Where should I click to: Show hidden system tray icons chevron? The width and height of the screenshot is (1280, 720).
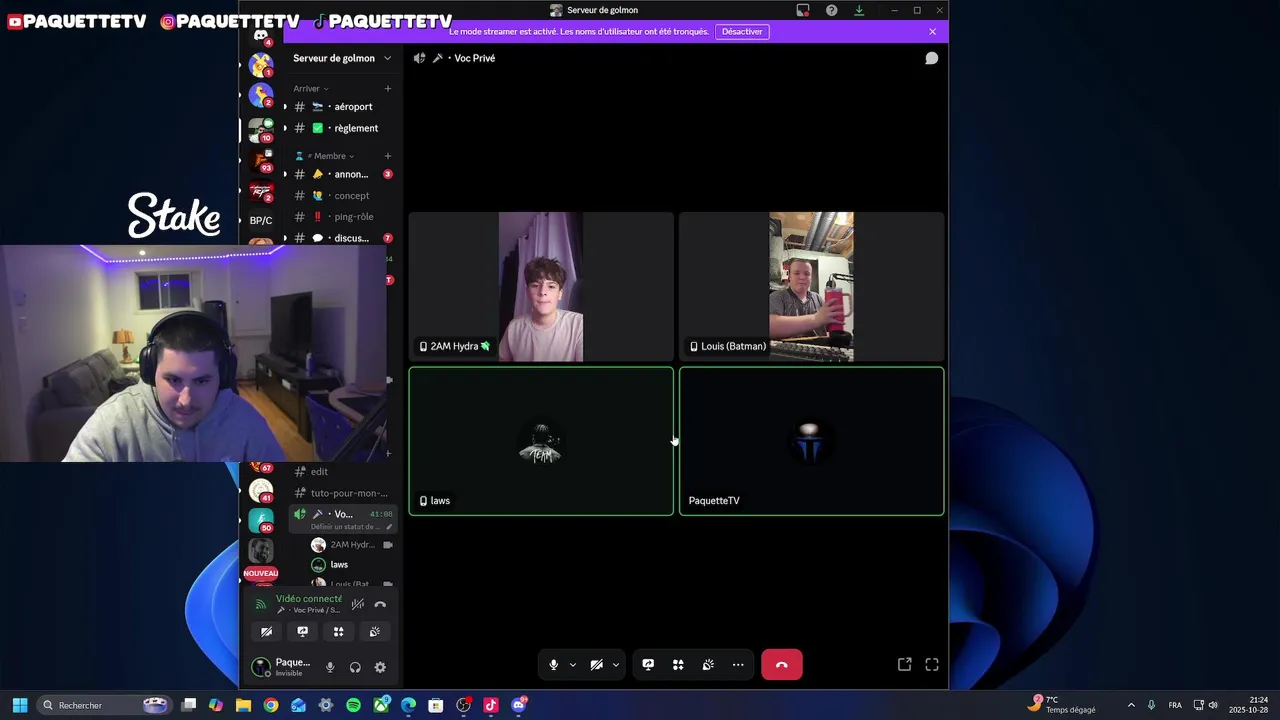pyautogui.click(x=1131, y=705)
